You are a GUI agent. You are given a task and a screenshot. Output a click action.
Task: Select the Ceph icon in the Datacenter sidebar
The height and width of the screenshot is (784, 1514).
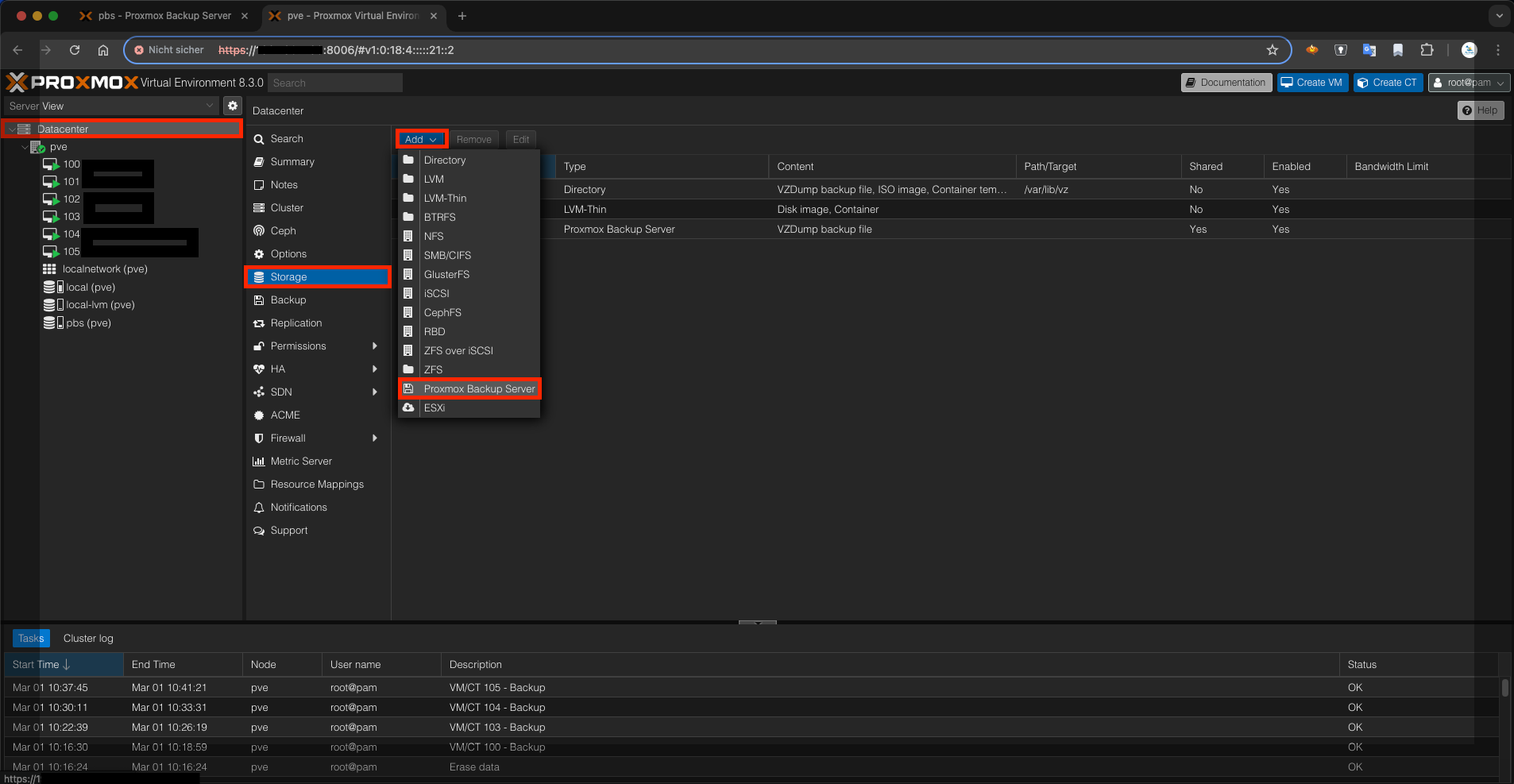(x=260, y=230)
